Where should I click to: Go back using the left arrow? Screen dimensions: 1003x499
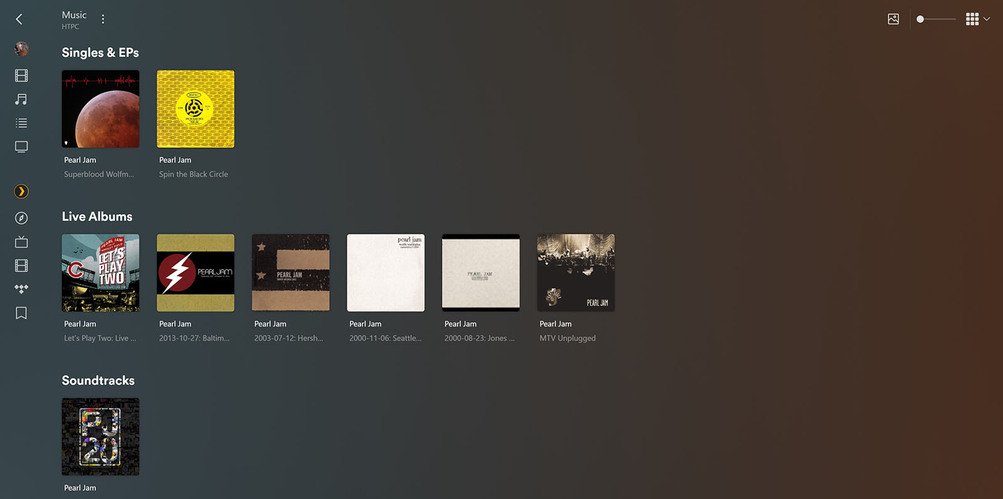pyautogui.click(x=19, y=19)
